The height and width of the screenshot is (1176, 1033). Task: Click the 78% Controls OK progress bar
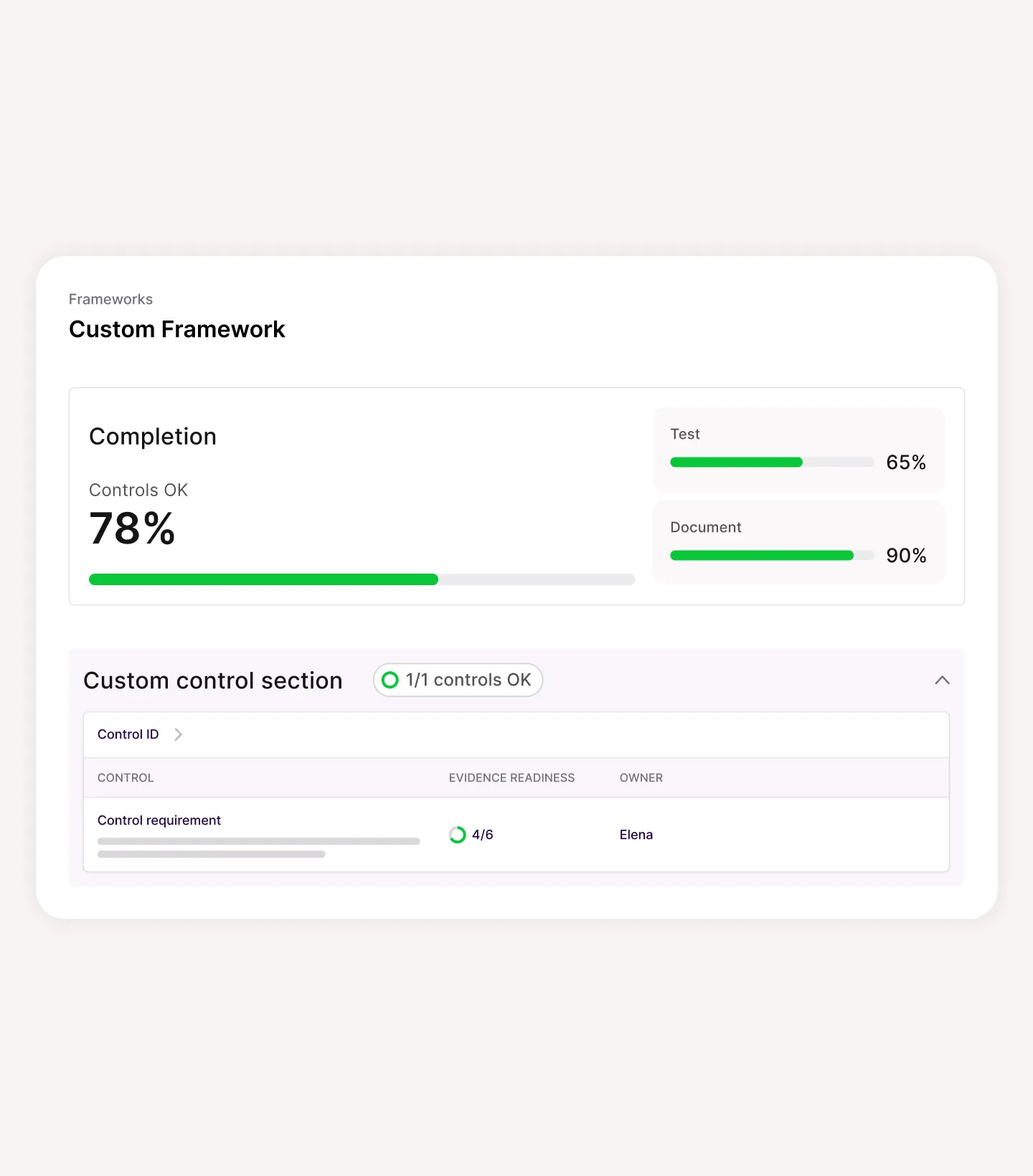362,579
